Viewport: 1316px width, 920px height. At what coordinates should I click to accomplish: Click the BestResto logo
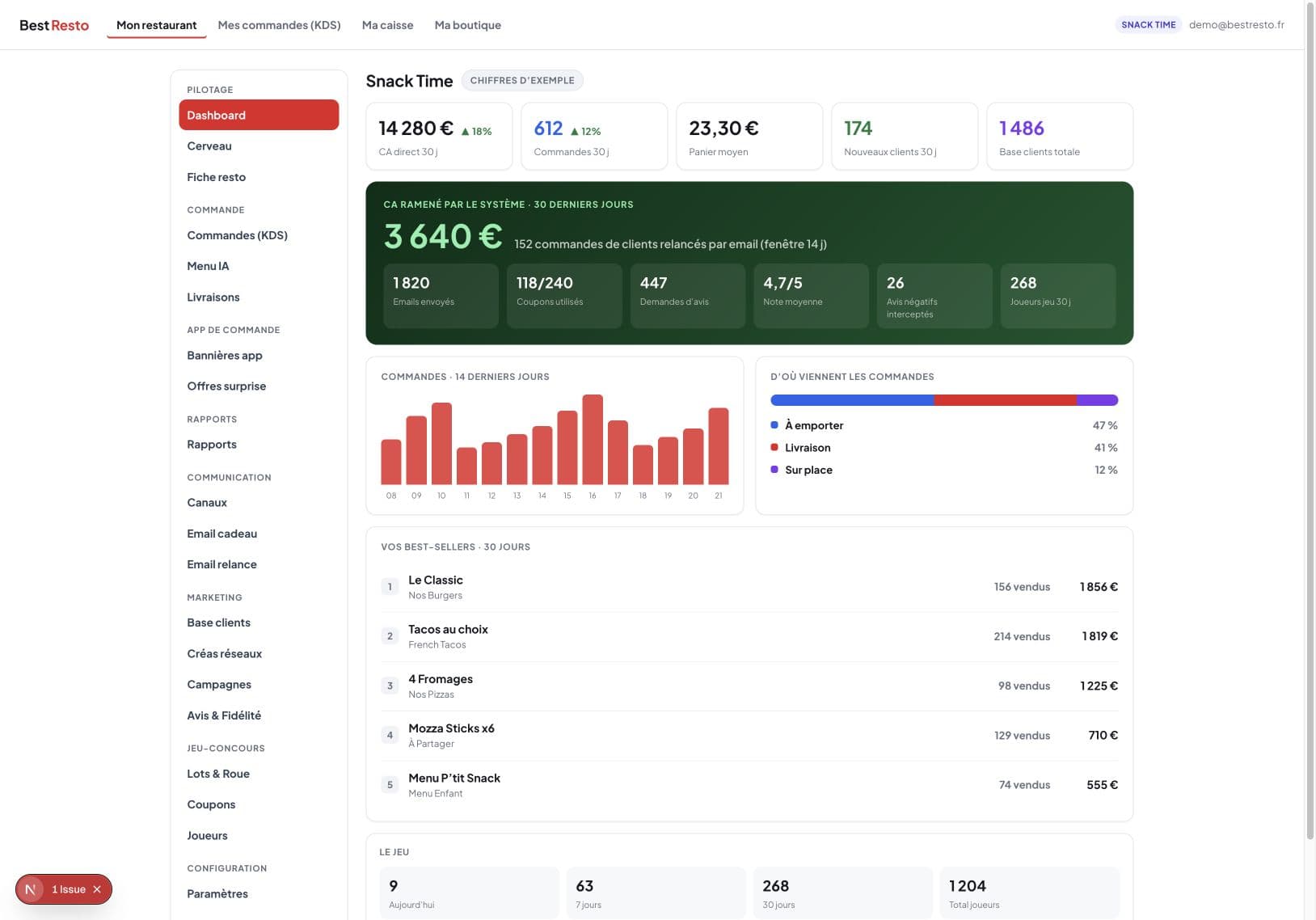click(x=54, y=25)
